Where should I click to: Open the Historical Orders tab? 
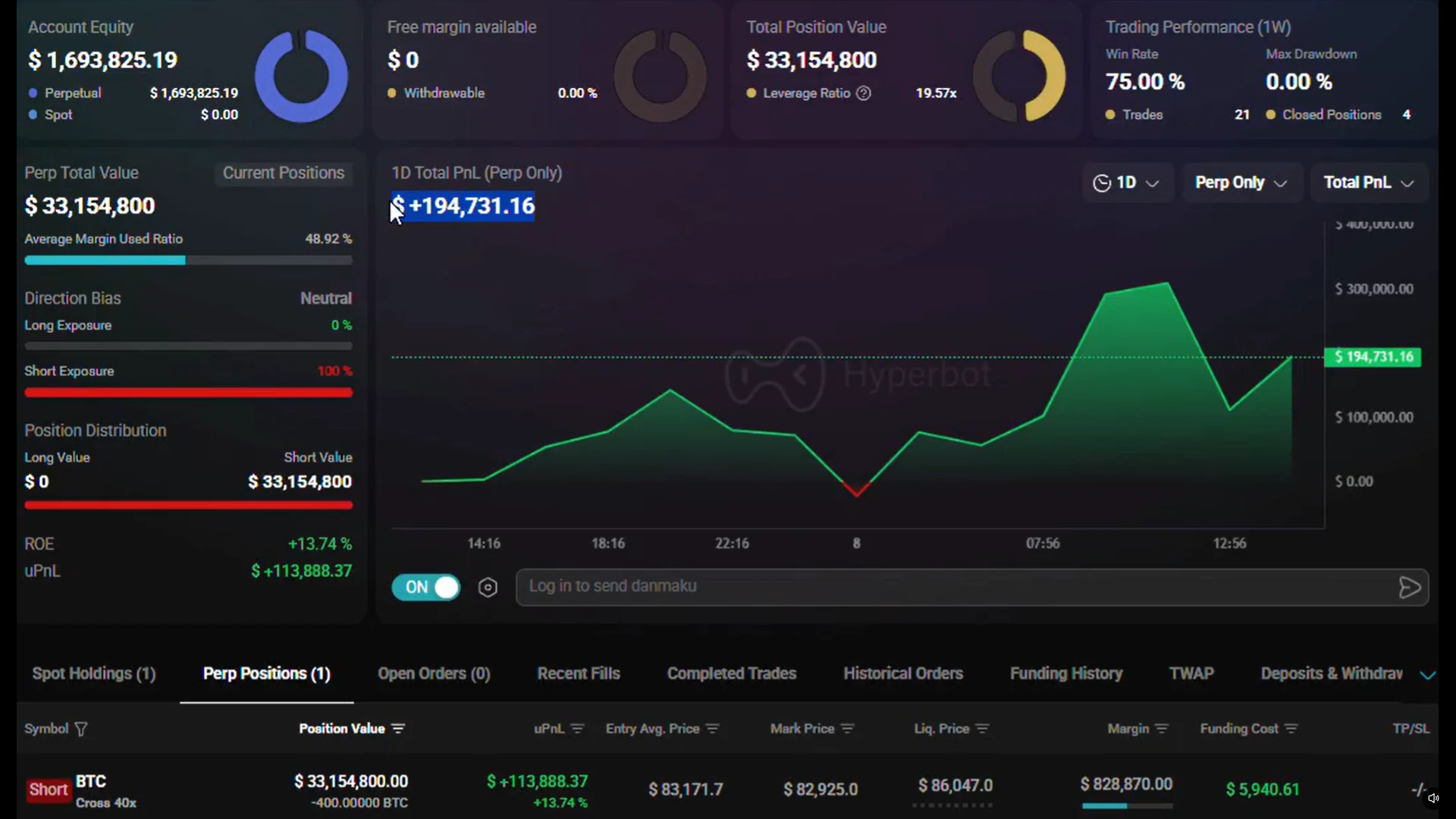point(903,674)
